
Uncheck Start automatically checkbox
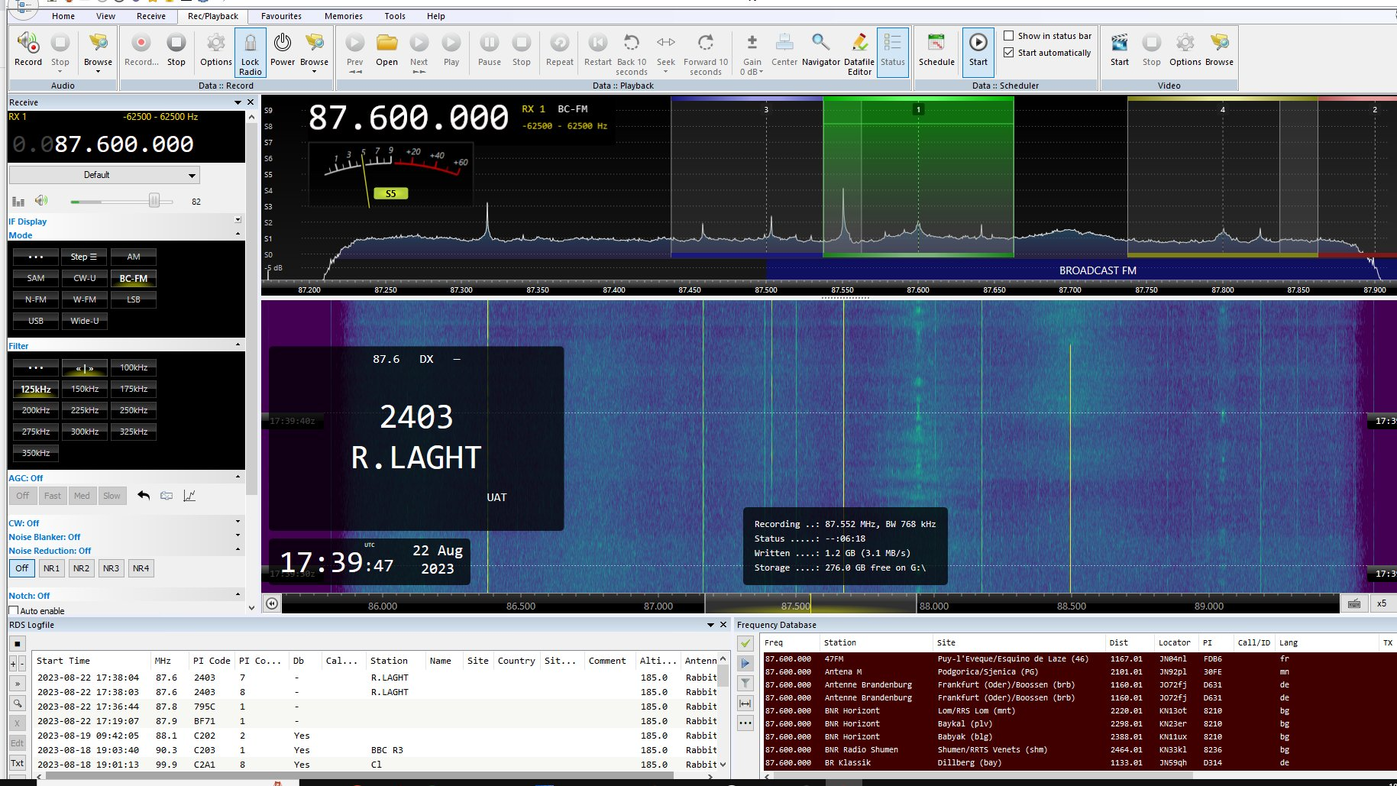coord(1009,53)
